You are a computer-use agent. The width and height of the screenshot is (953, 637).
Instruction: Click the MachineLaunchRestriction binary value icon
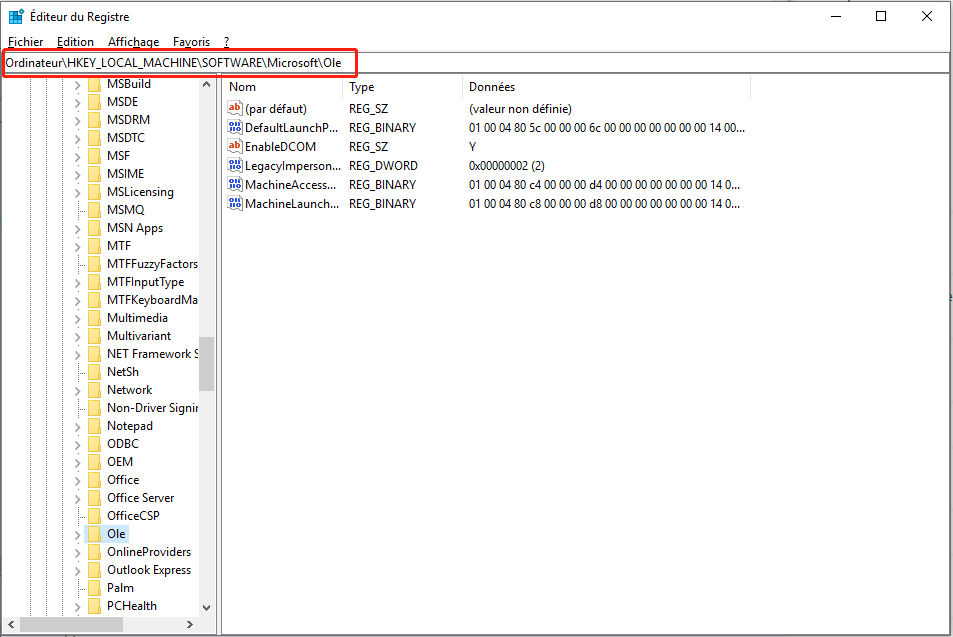(x=235, y=204)
